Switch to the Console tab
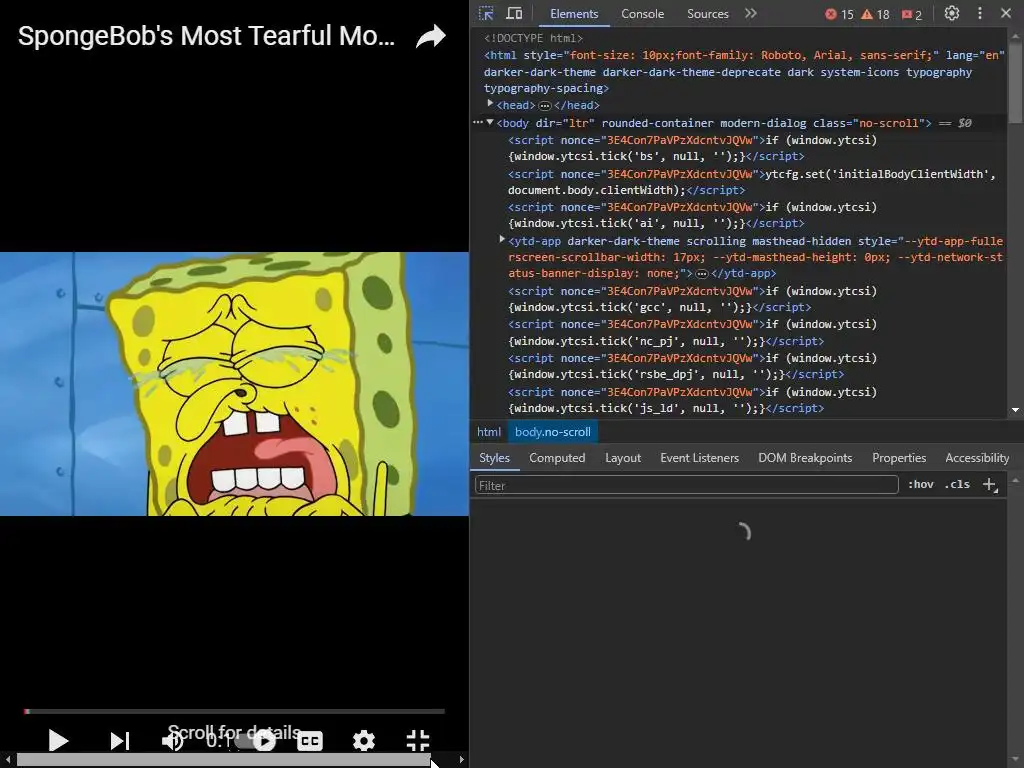 tap(643, 14)
